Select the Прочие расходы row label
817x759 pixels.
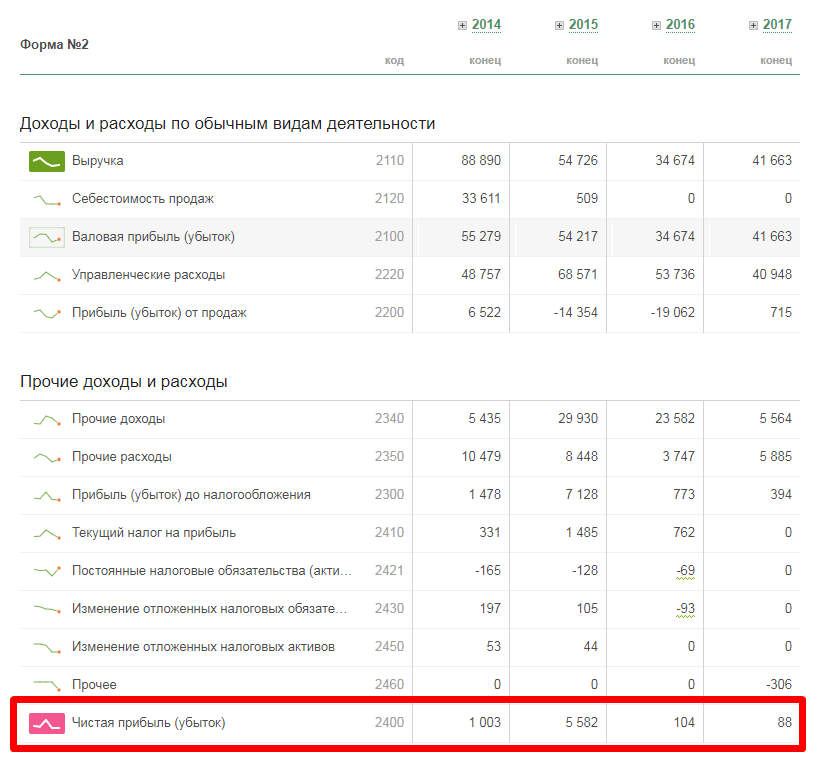click(x=121, y=457)
